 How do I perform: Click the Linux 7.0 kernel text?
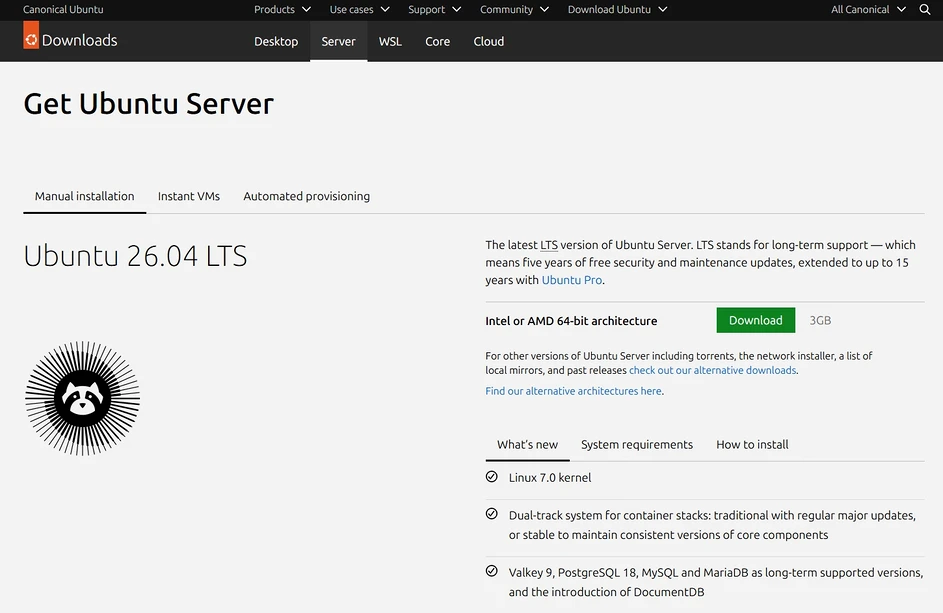coord(550,478)
